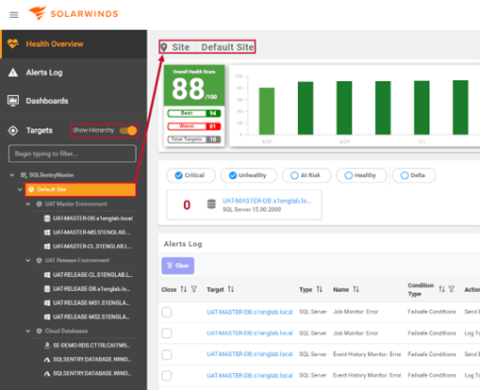
Task: Sort the Condition Type column
Action: 442,289
